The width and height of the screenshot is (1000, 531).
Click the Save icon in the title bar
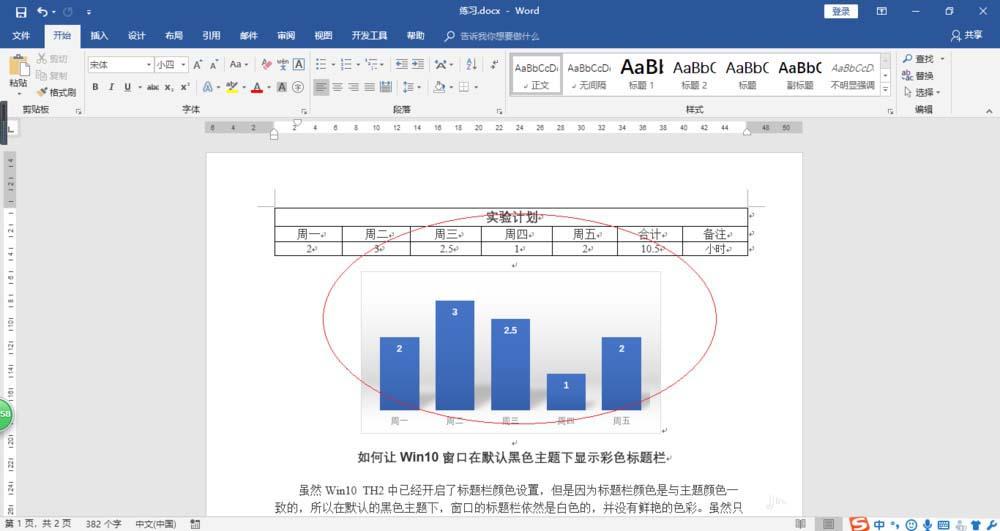(x=20, y=12)
